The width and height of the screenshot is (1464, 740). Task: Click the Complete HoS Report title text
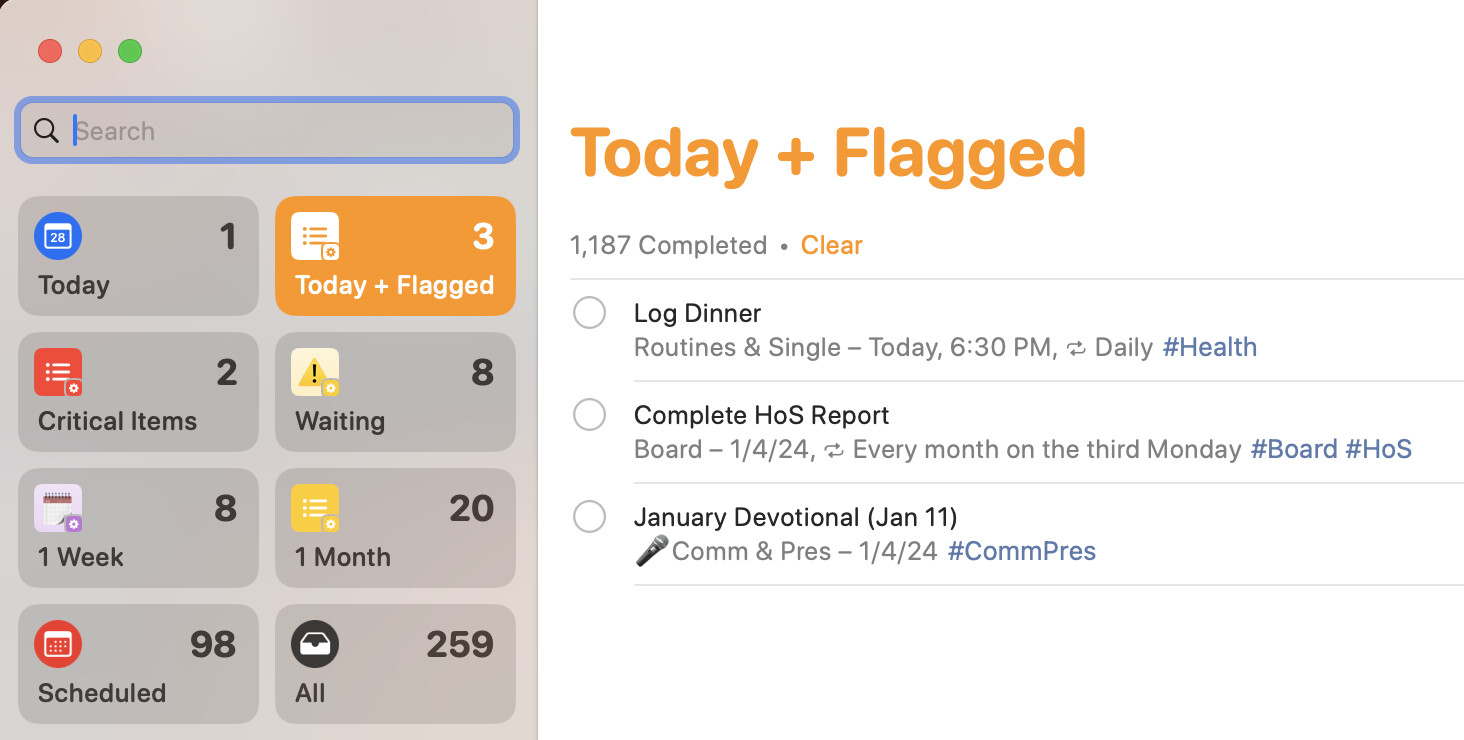point(761,415)
